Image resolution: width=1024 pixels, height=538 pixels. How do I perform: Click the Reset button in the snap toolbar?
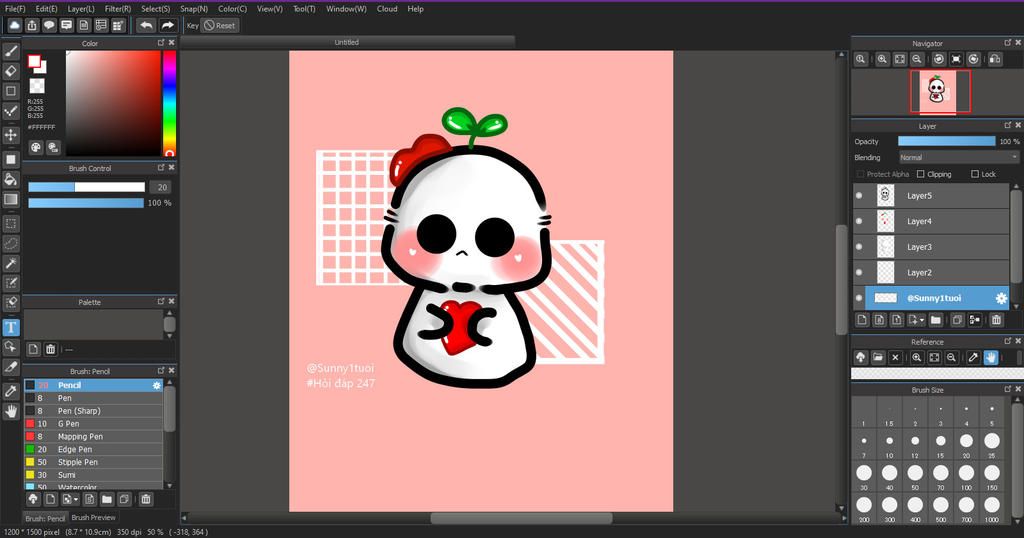220,25
